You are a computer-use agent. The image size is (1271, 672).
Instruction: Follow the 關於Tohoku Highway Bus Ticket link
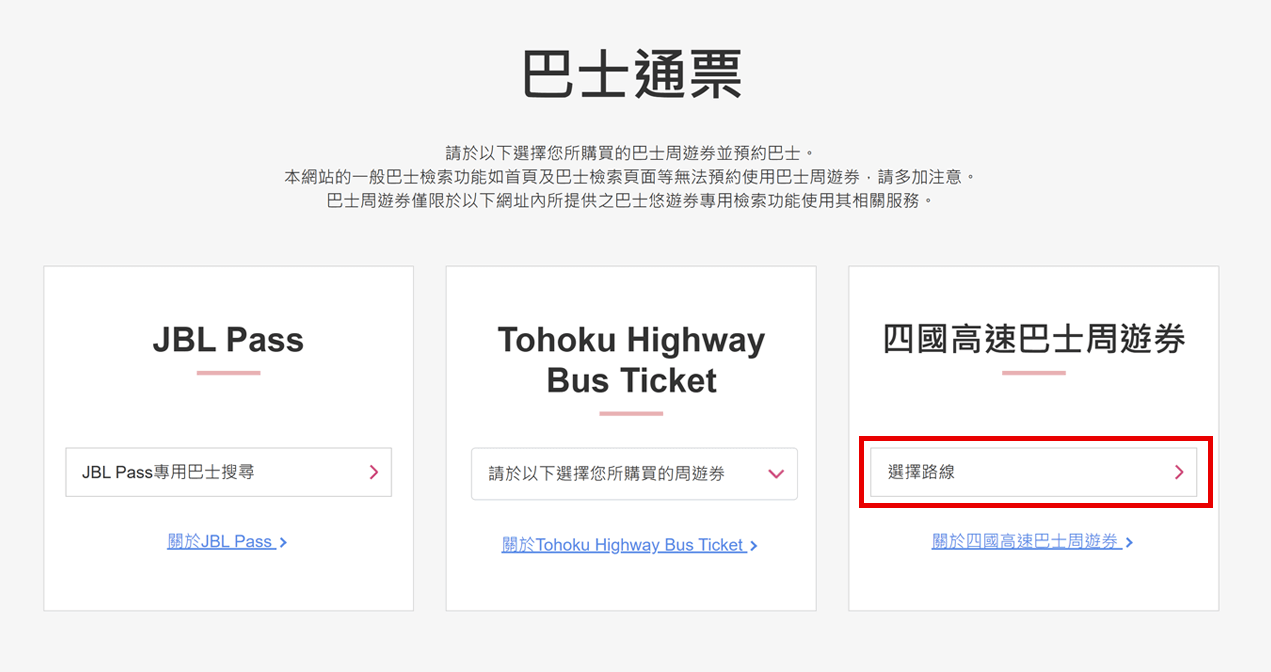tap(623, 545)
